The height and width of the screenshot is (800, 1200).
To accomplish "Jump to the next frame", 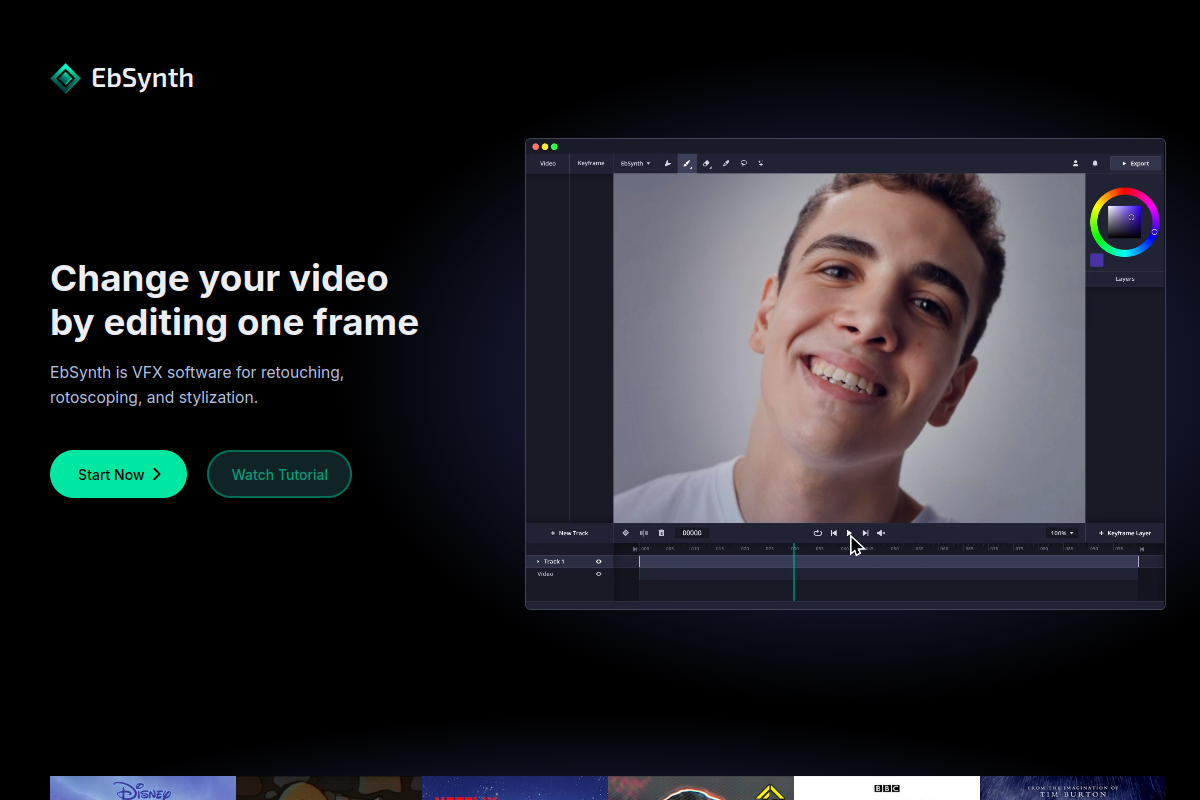I will pos(865,533).
